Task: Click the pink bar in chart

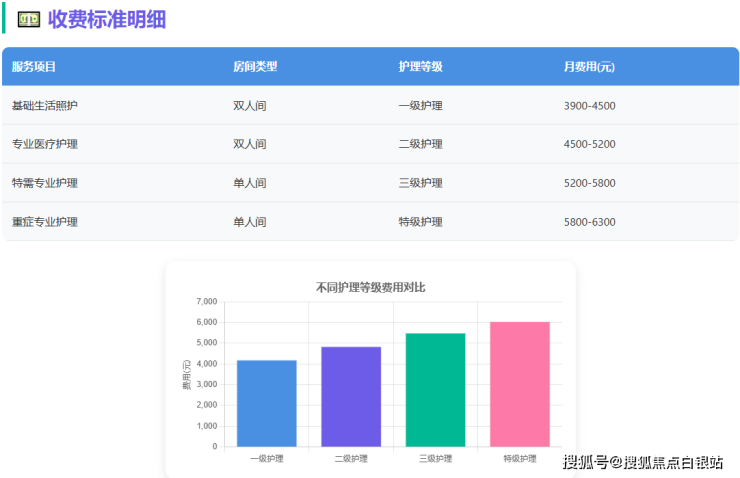Action: tap(519, 384)
